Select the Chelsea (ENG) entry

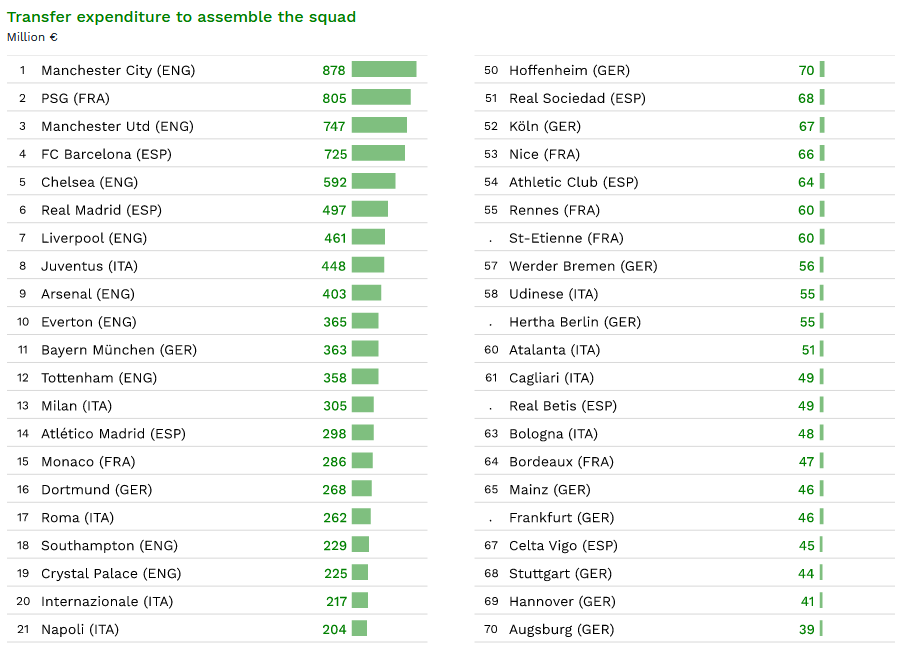(89, 182)
